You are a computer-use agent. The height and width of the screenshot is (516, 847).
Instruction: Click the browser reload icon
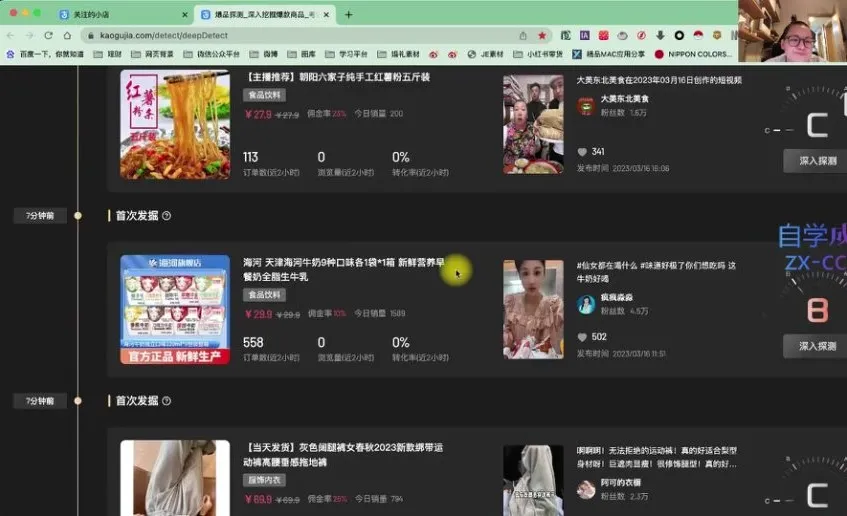[48, 35]
